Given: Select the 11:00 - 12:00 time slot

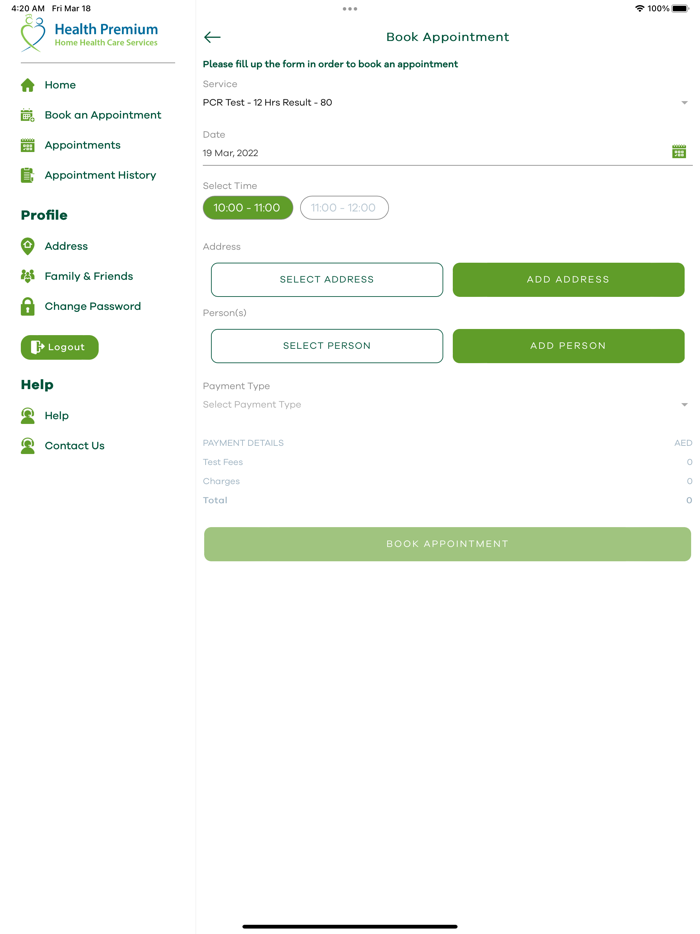Looking at the screenshot, I should pyautogui.click(x=344, y=208).
